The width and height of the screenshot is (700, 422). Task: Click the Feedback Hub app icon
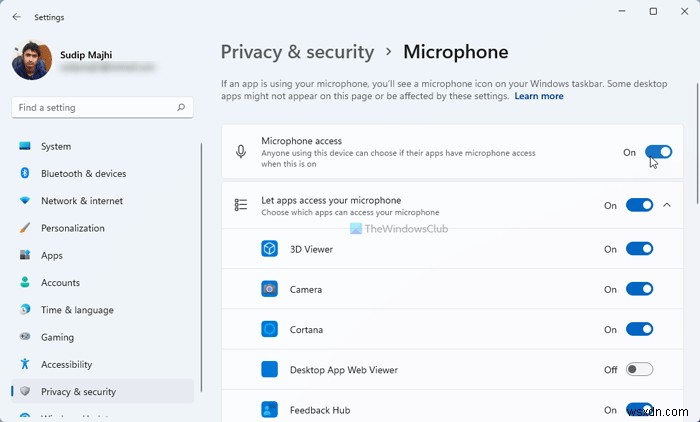(269, 409)
